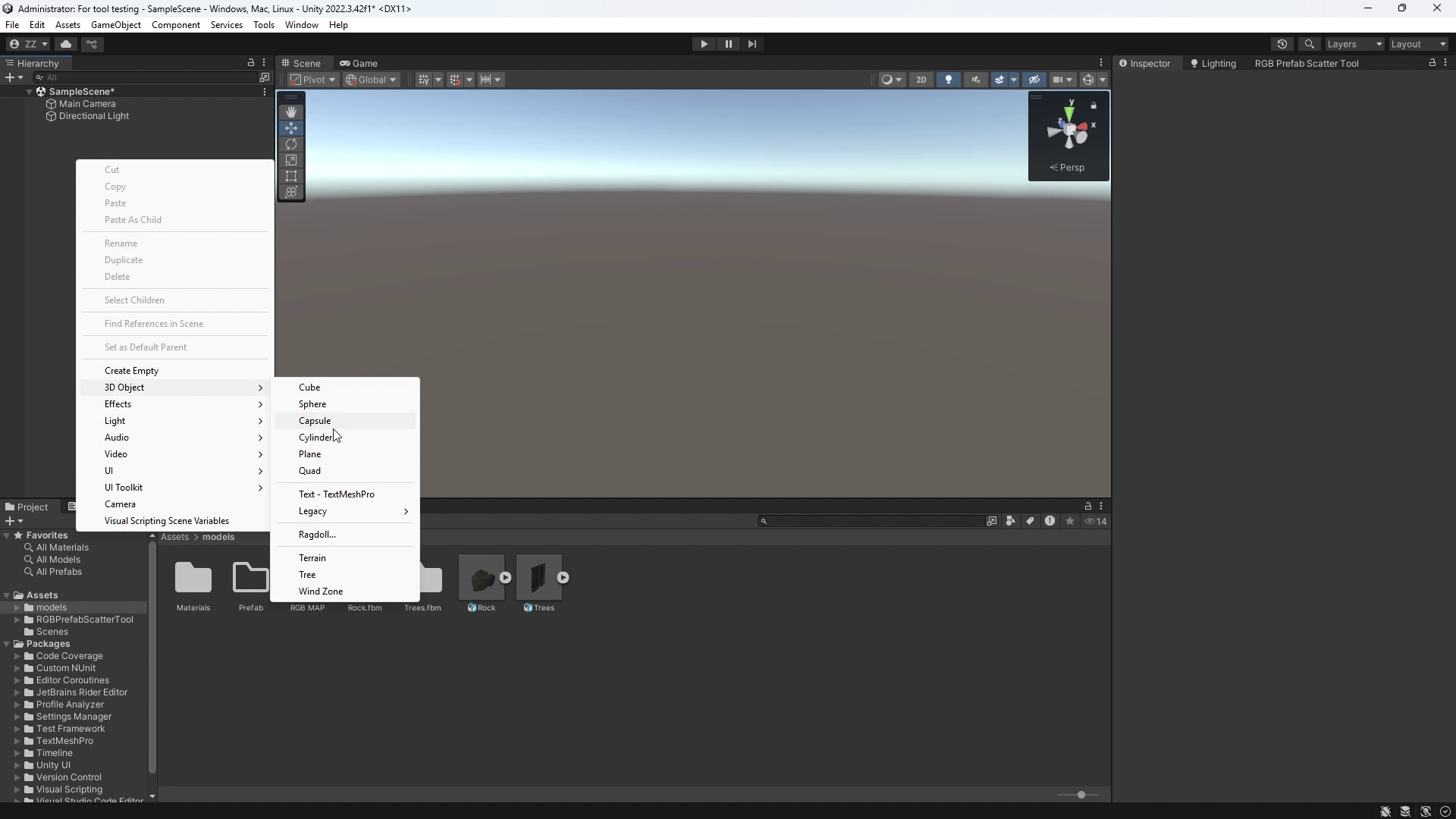Open the ZZ account dropdown
This screenshot has width=1456, height=819.
(x=28, y=44)
